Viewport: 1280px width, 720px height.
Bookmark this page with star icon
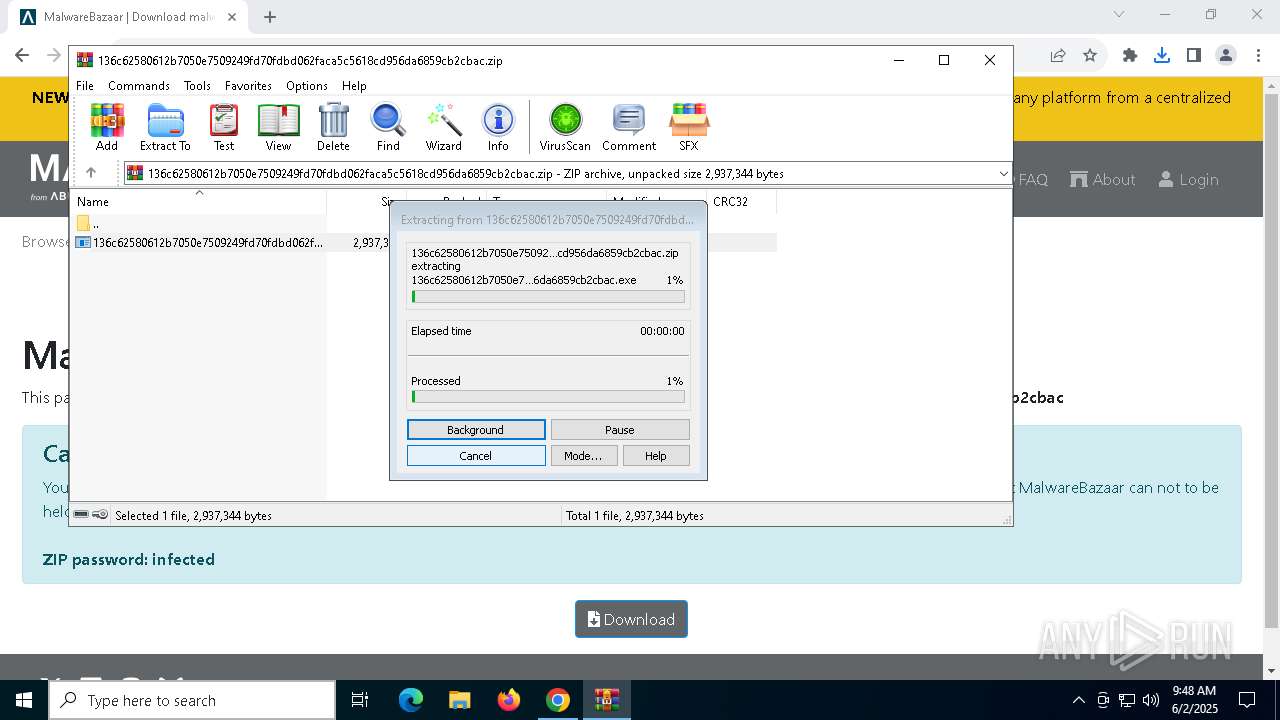coord(1090,56)
